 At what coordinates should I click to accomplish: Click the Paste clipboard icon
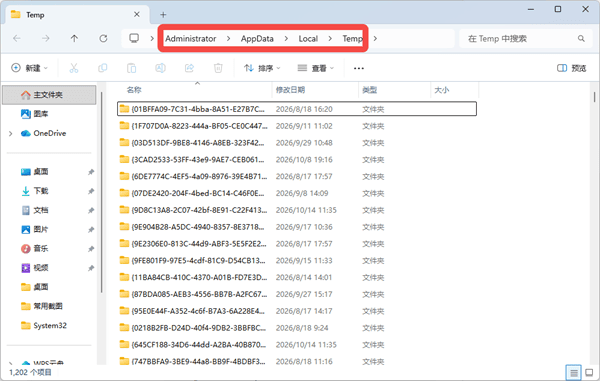pos(131,68)
